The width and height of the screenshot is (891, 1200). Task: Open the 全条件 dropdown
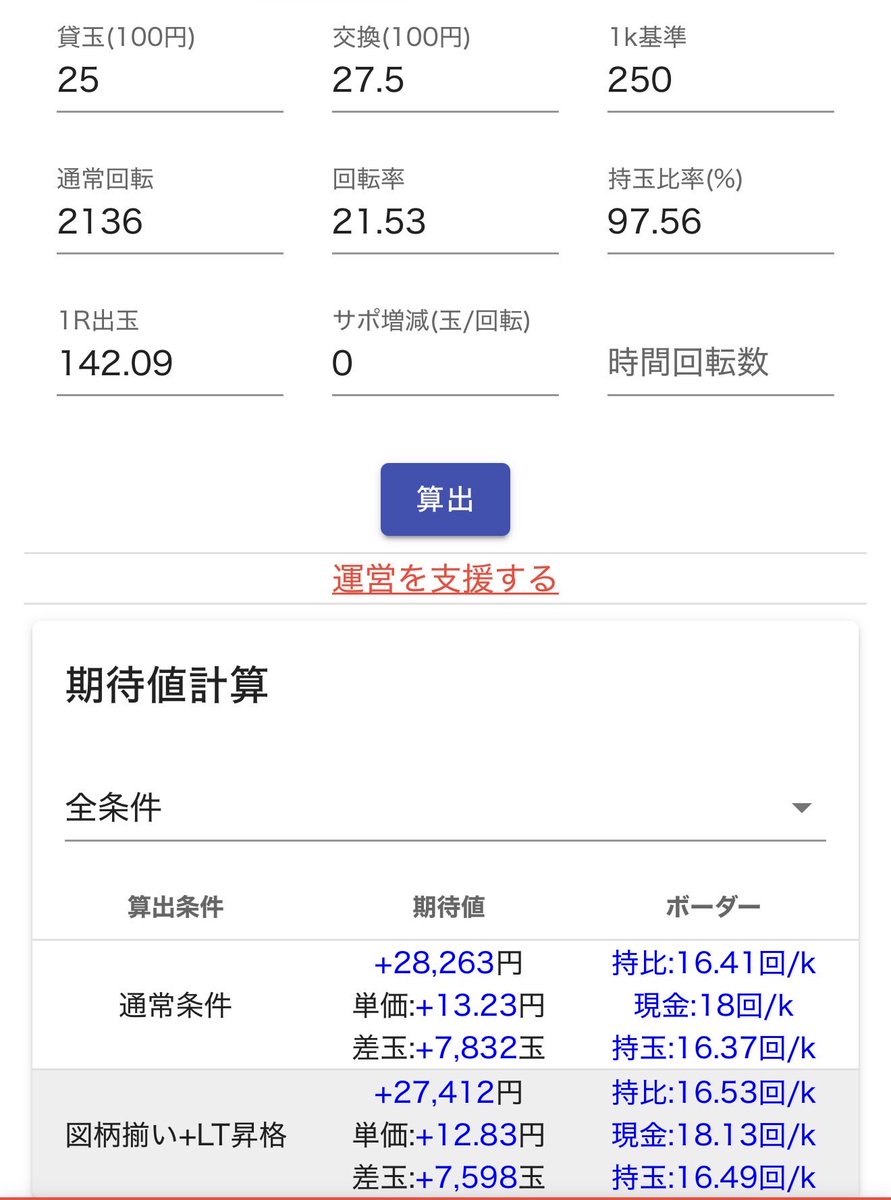(445, 808)
